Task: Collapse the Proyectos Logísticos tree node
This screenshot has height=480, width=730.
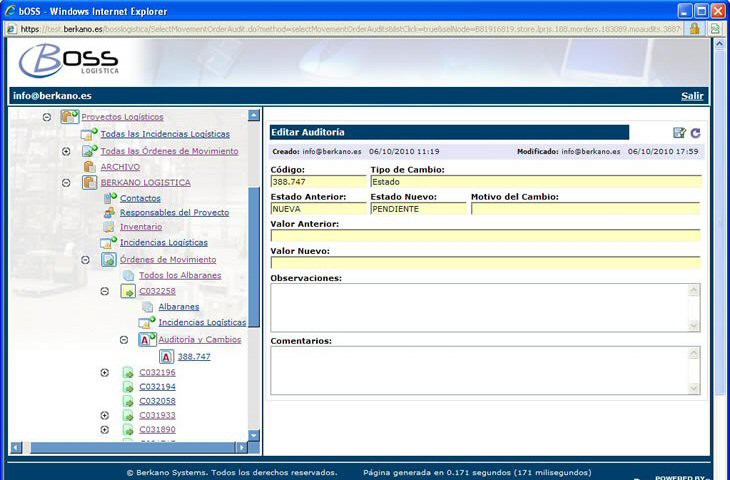Action: click(x=47, y=117)
